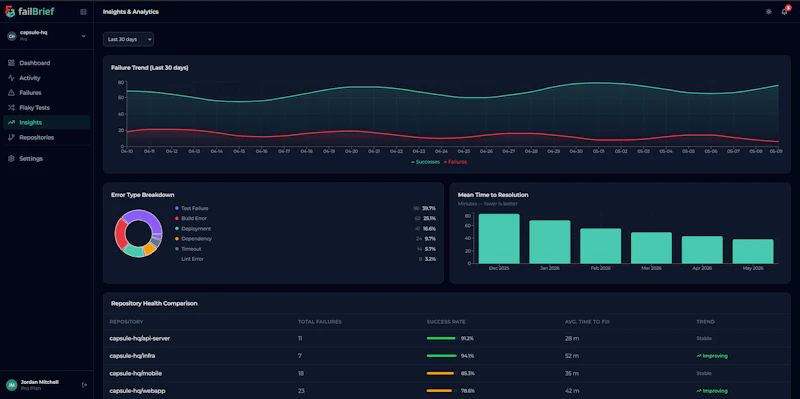The width and height of the screenshot is (800, 399).
Task: Click the Activity pulse icon
Action: (x=11, y=78)
